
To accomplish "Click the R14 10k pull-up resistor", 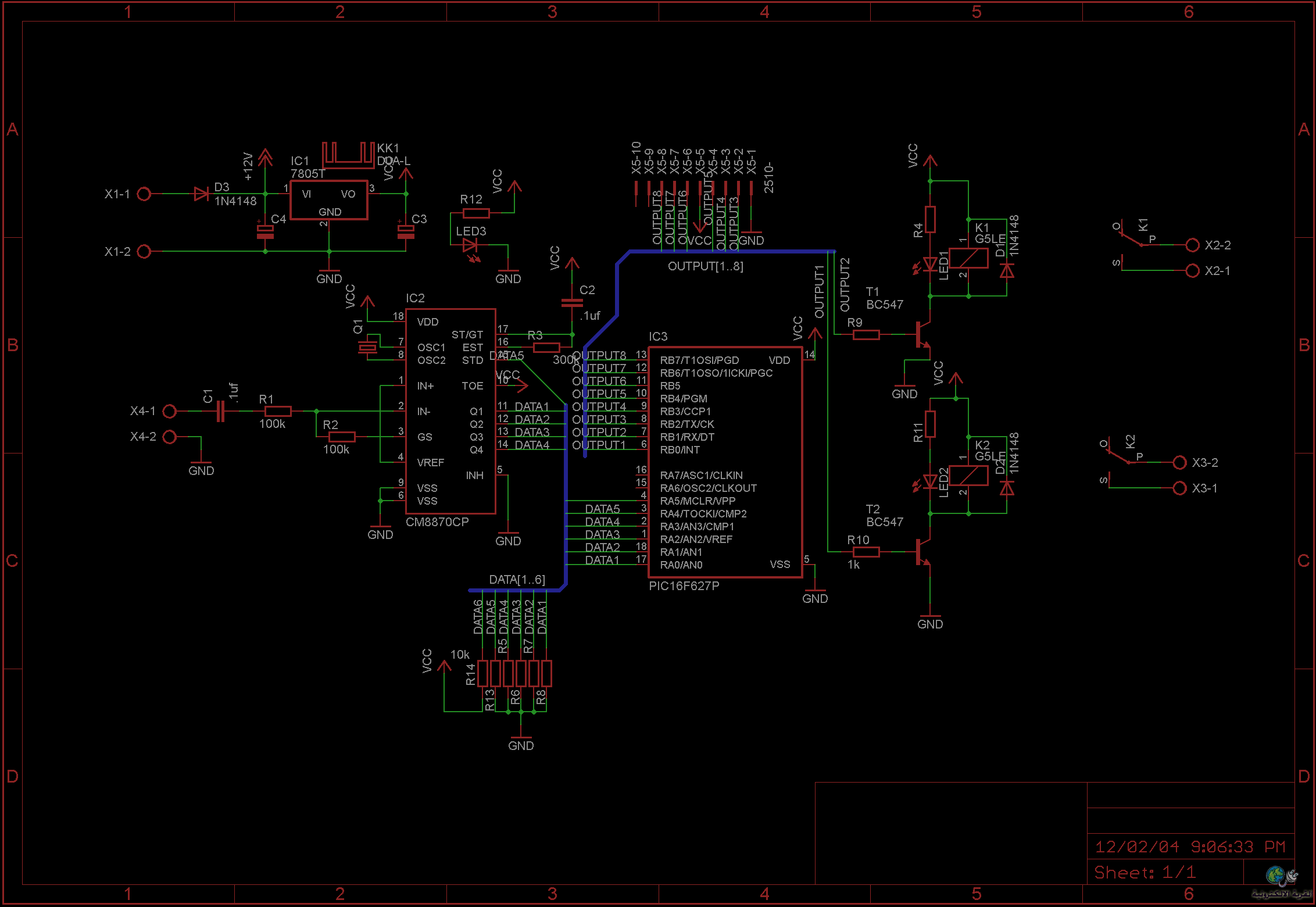I will (x=482, y=674).
